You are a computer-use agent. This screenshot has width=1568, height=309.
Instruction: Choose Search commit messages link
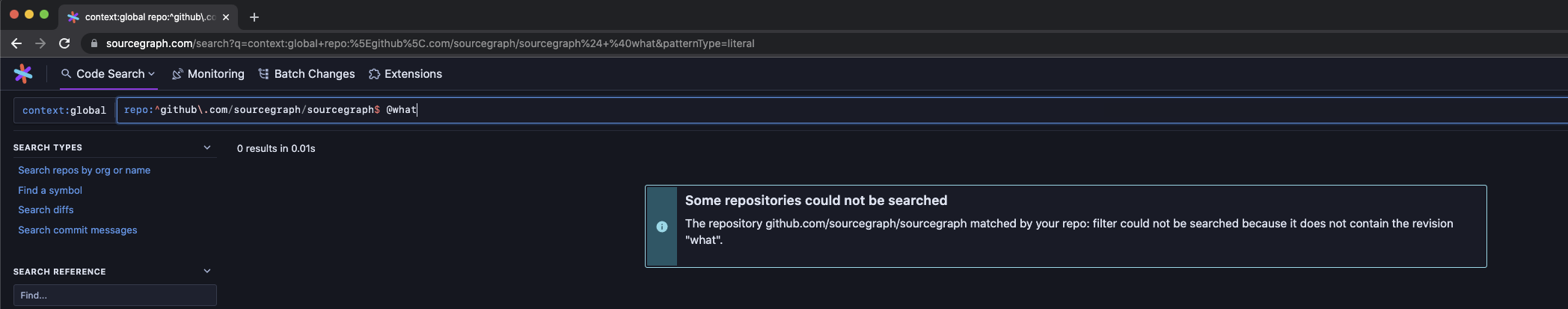[78, 230]
